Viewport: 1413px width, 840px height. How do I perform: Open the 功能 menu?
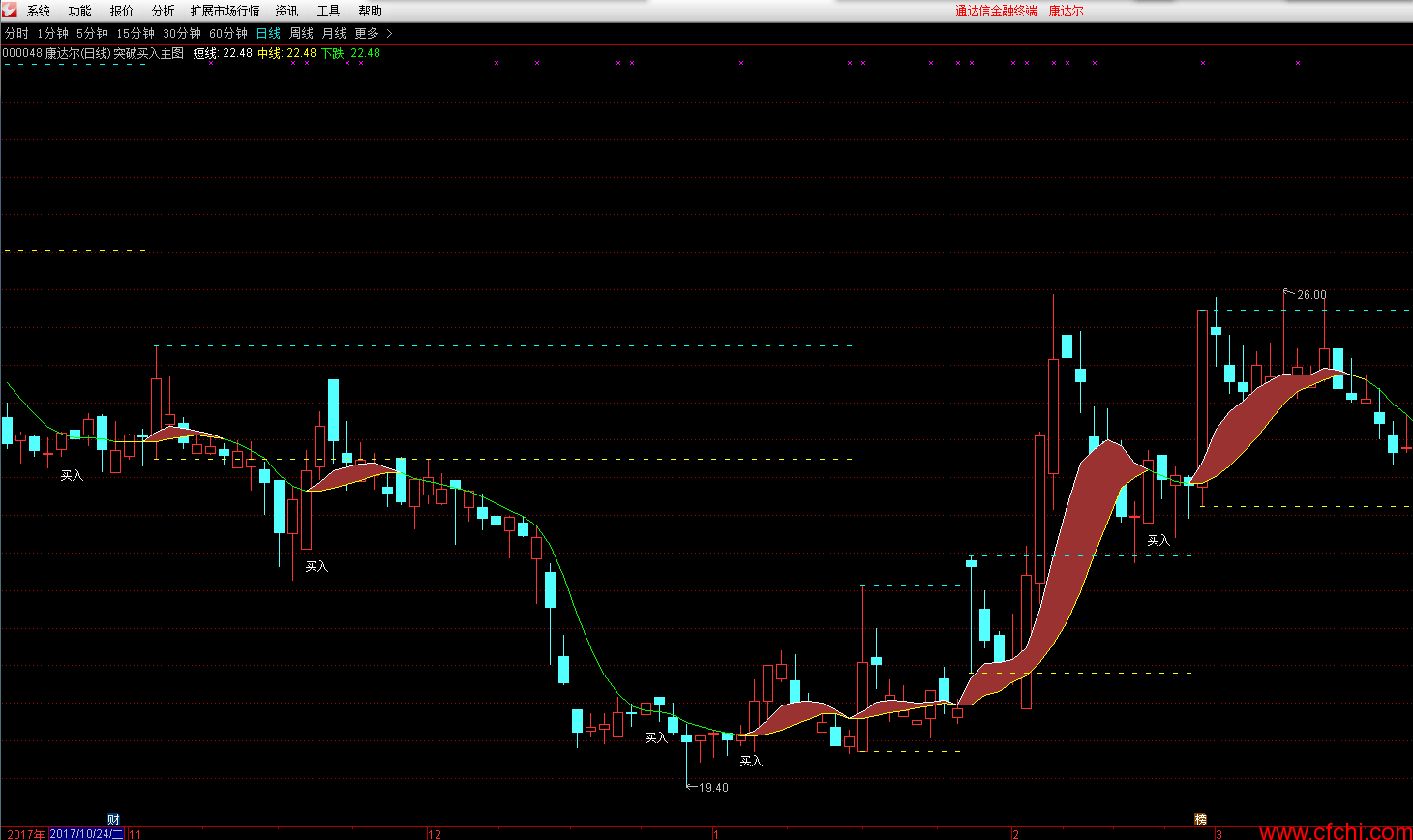[80, 11]
